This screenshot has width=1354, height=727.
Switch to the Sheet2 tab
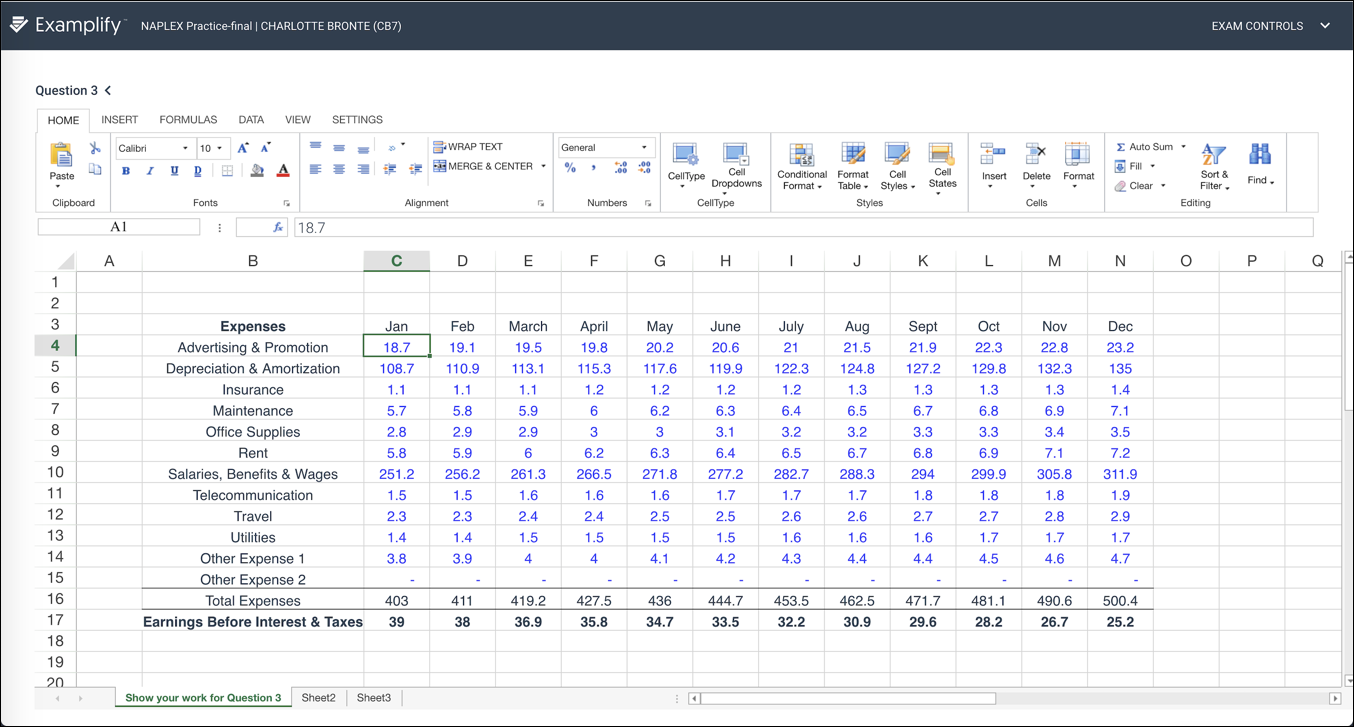(319, 698)
